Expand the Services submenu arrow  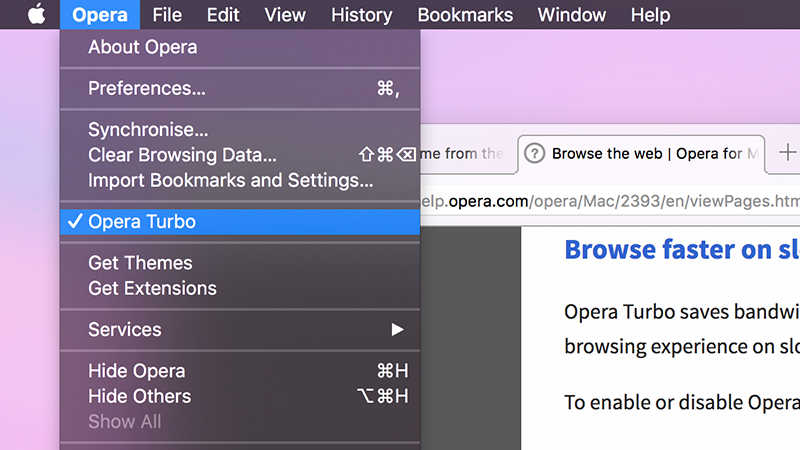click(x=397, y=330)
